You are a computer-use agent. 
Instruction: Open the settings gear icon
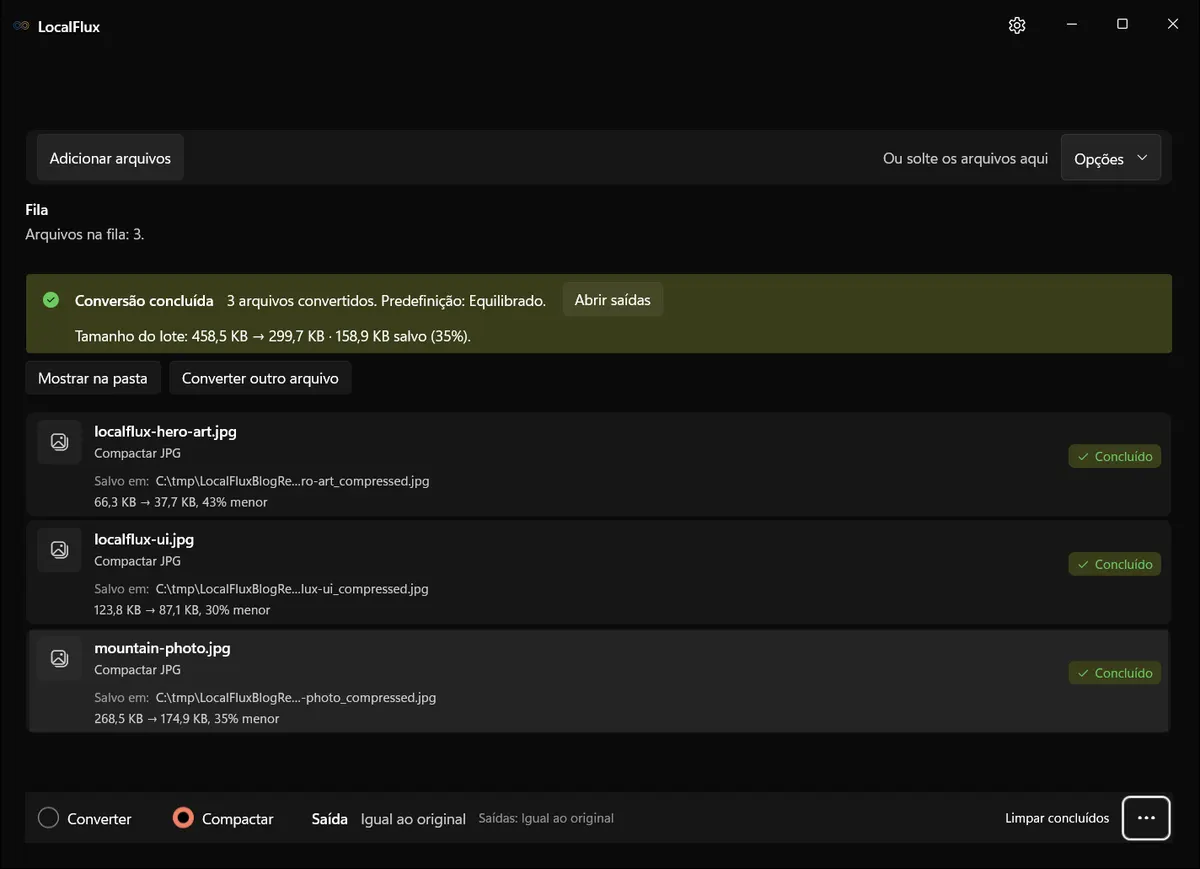click(x=1017, y=25)
